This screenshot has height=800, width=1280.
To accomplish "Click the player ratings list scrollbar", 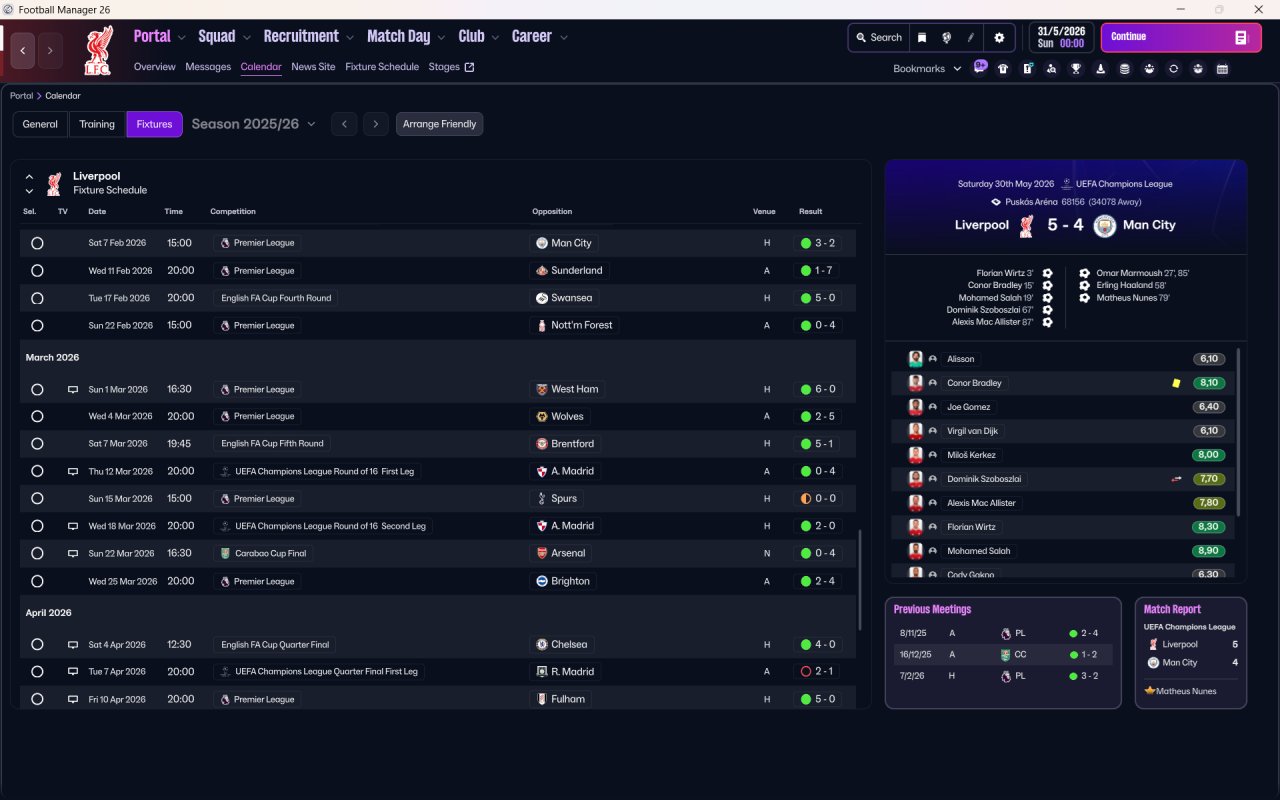I will pyautogui.click(x=1239, y=432).
